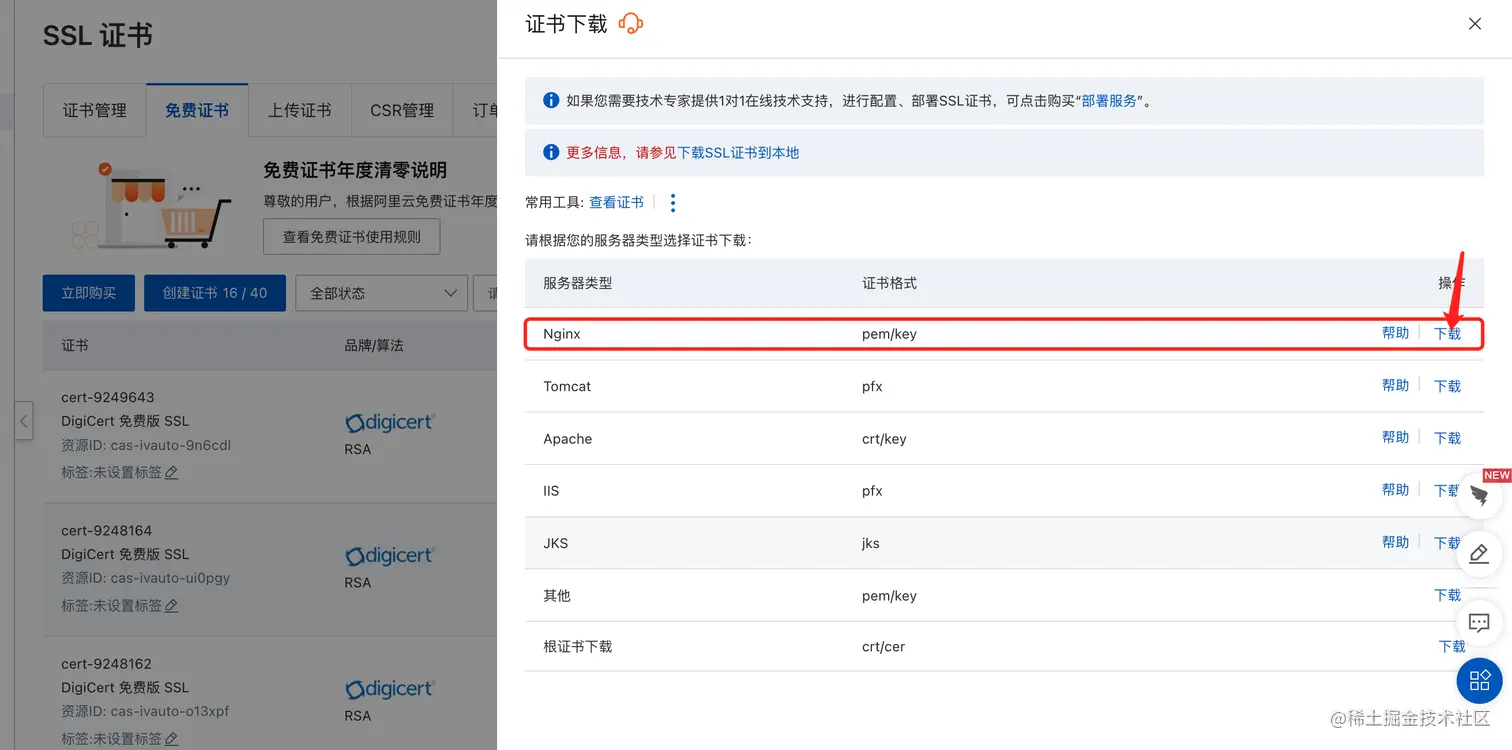The height and width of the screenshot is (750, 1512).
Task: Open the 部署服务 purchase link
Action: (x=1109, y=101)
